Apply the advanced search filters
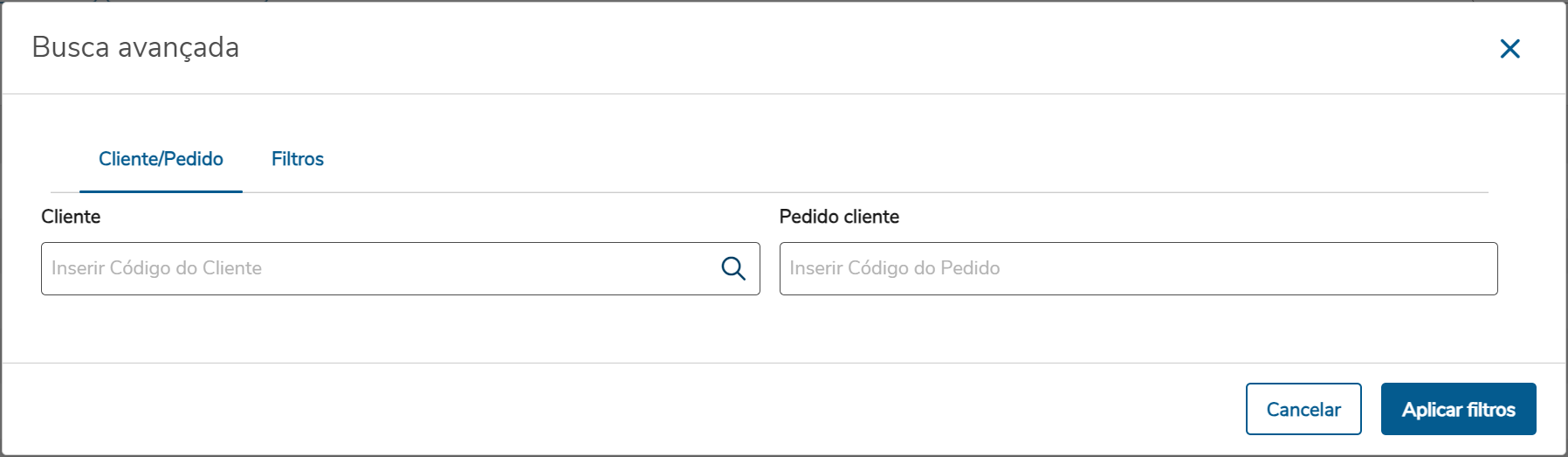This screenshot has height=457, width=1568. tap(1458, 409)
